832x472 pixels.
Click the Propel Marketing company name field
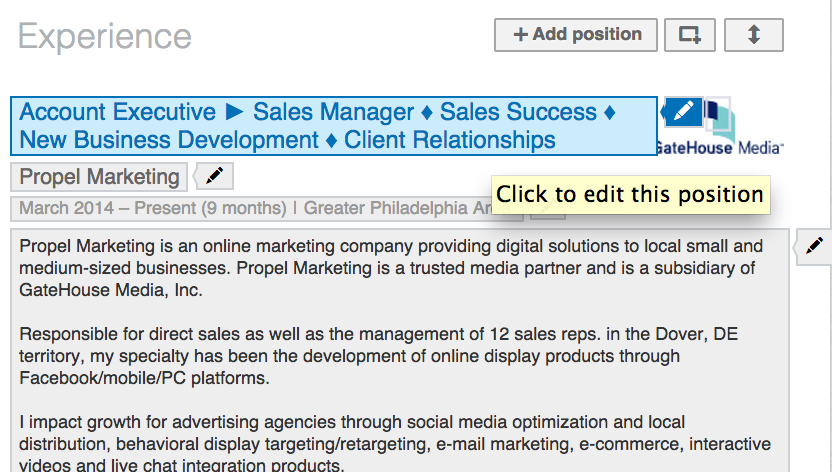pyautogui.click(x=99, y=177)
